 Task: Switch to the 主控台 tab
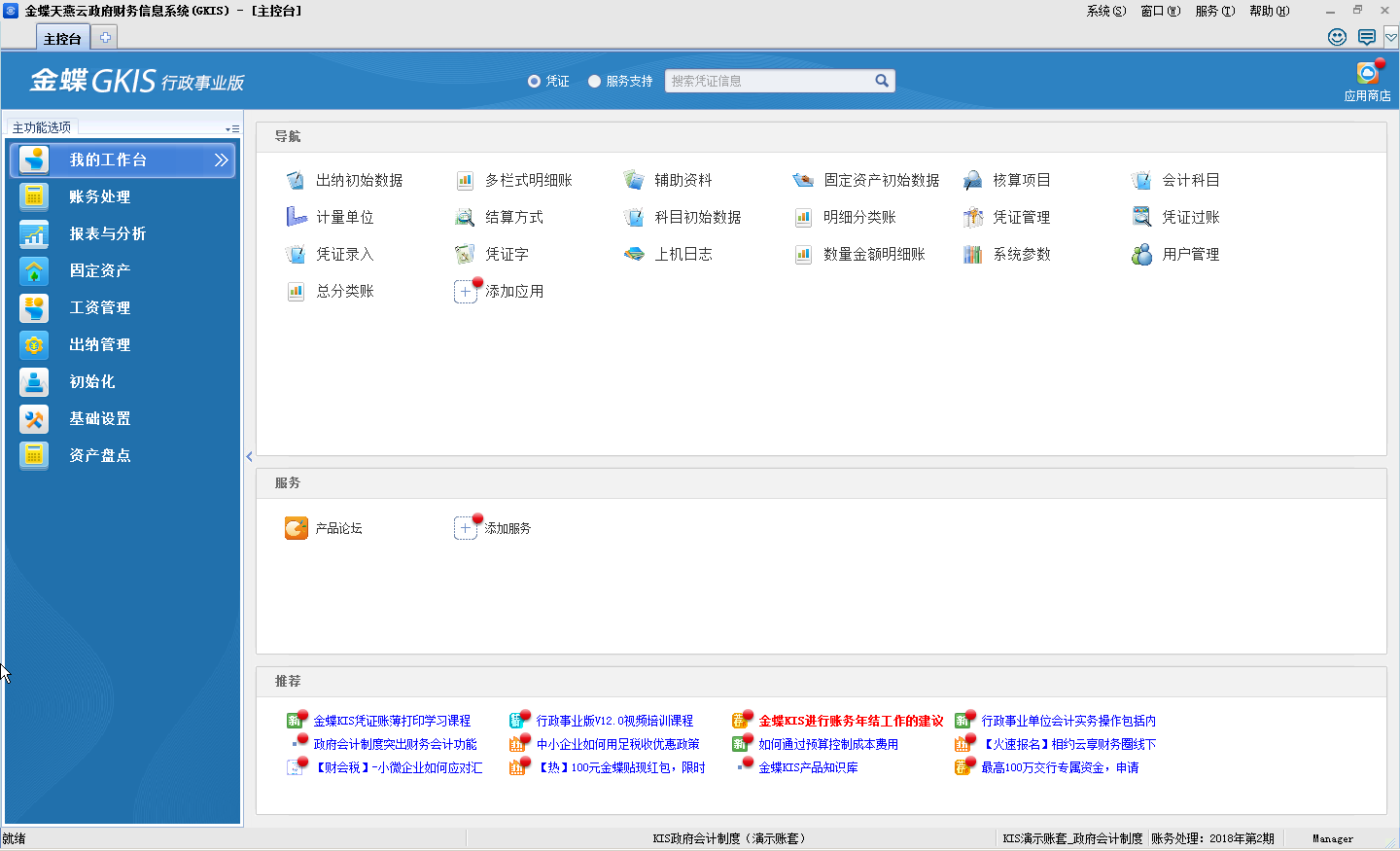(62, 38)
